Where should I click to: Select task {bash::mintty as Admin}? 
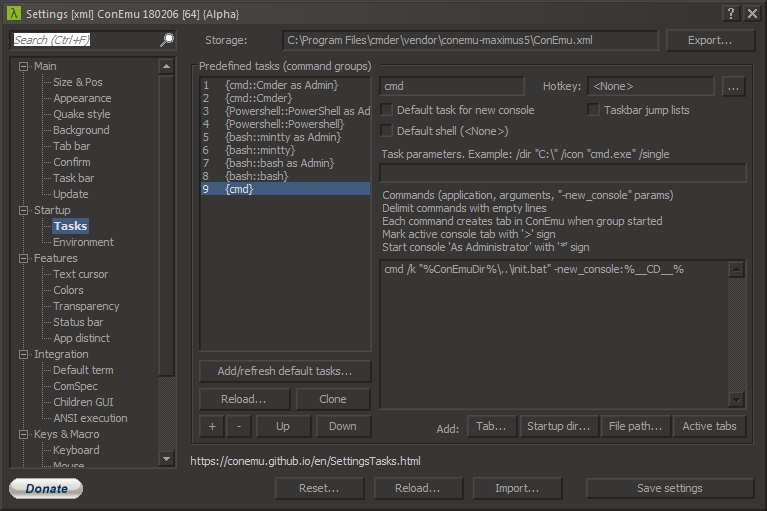pos(285,137)
